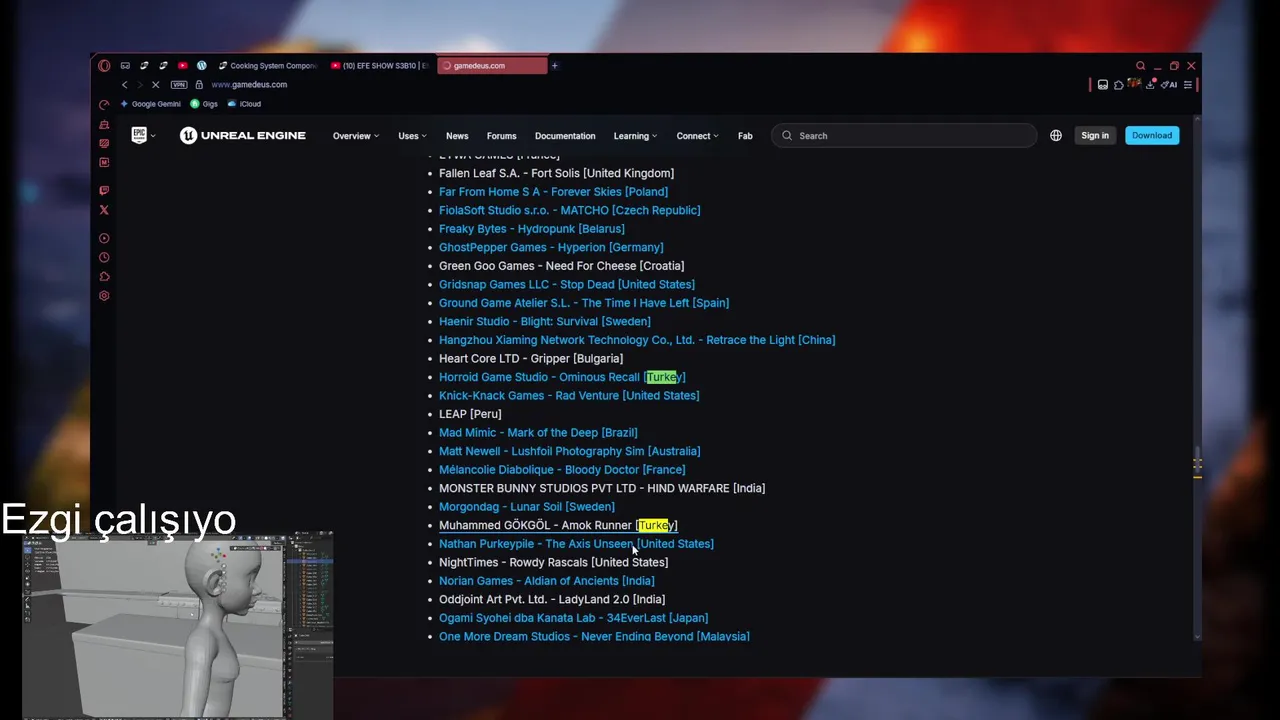
Task: Open the Easy Setup menu icon
Action: coord(1187,85)
